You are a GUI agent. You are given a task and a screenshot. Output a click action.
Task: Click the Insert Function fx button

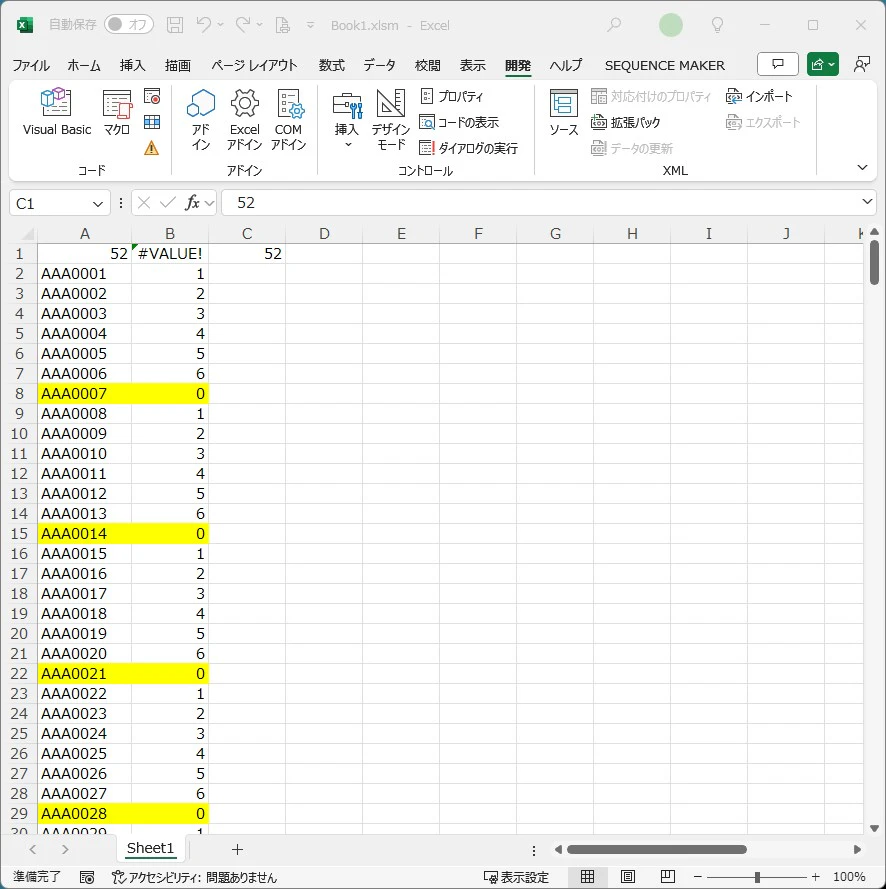tap(192, 202)
